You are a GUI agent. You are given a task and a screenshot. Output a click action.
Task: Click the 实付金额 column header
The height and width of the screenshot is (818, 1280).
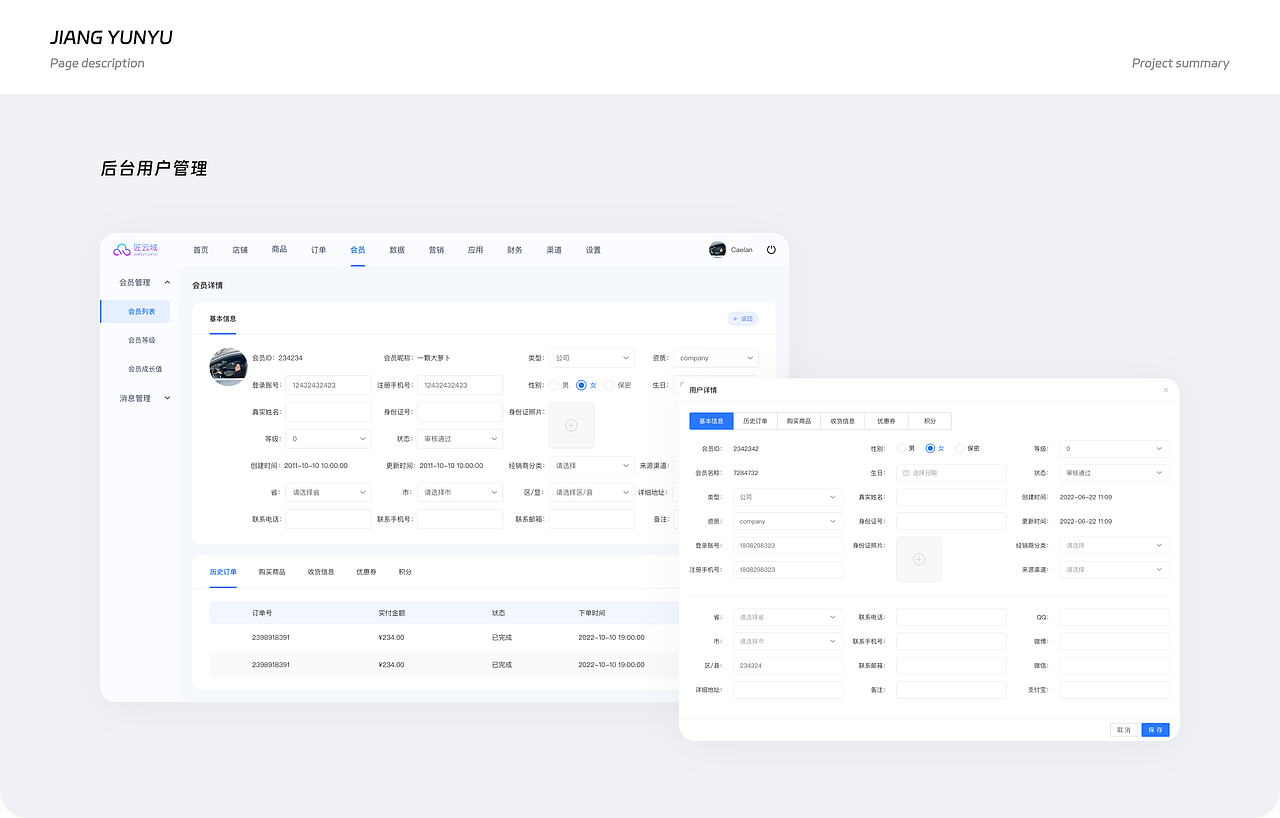click(x=392, y=613)
